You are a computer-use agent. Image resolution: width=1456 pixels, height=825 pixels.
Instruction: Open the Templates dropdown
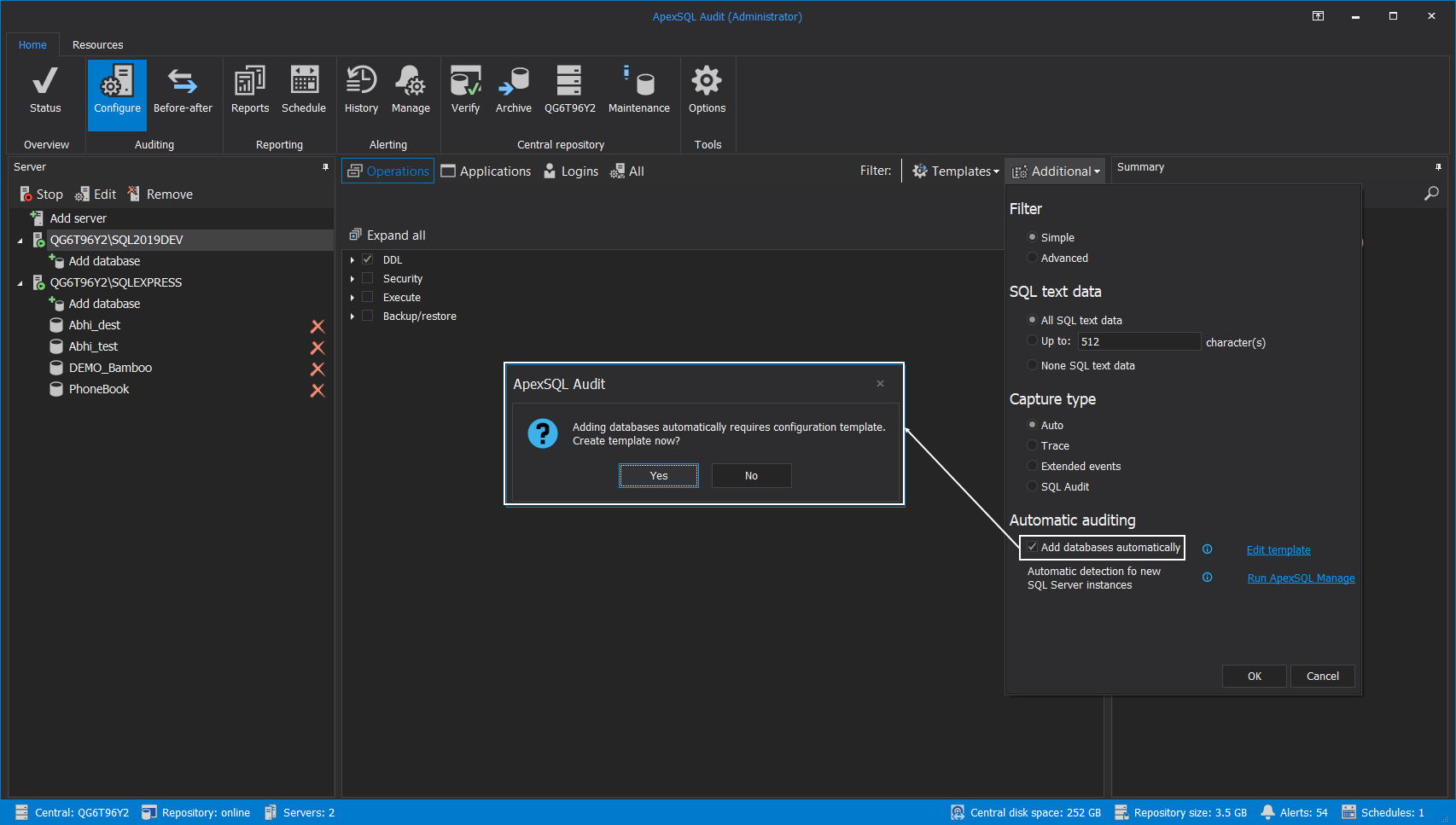pos(955,171)
